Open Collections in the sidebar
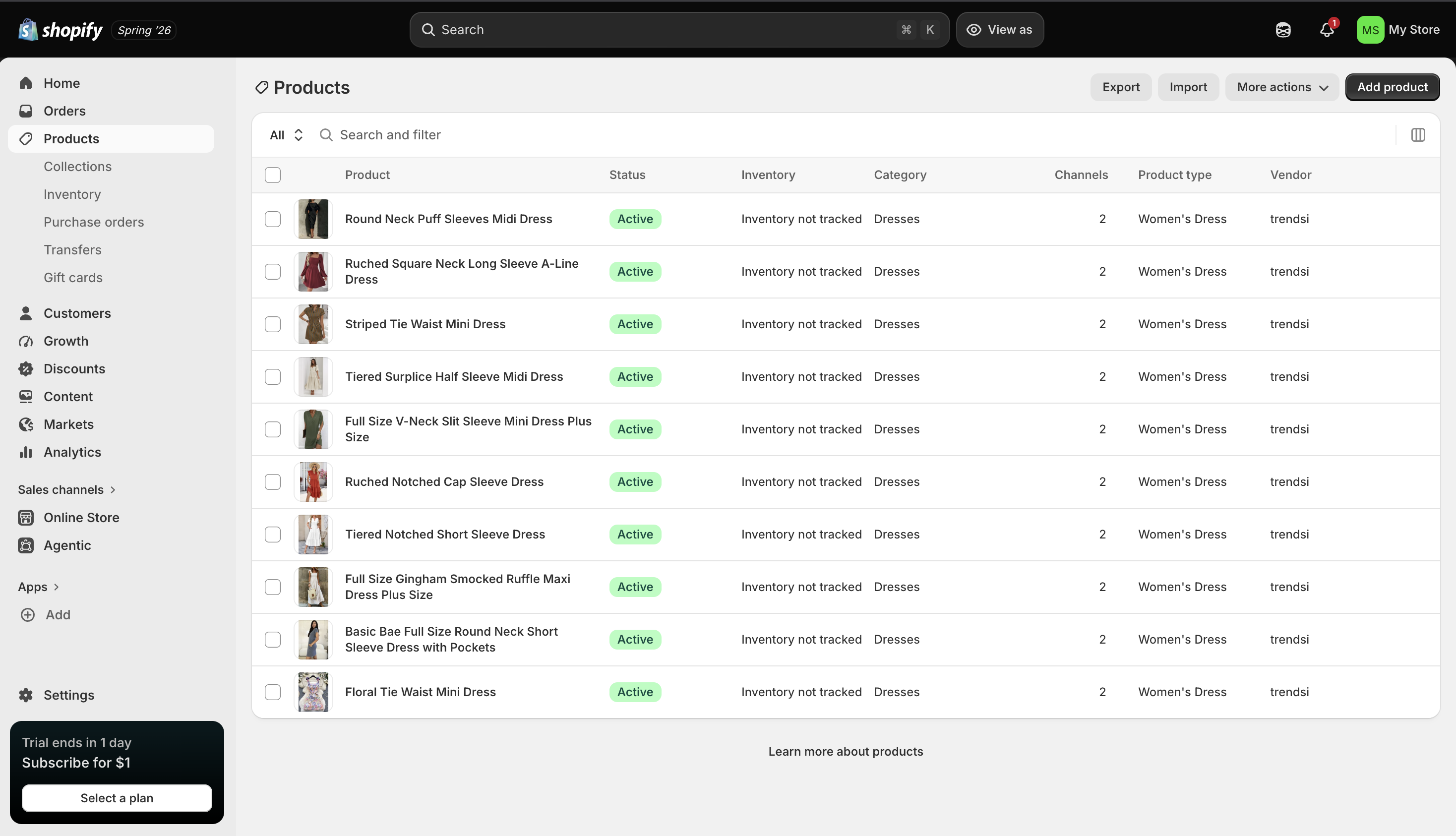This screenshot has height=836, width=1456. tap(77, 167)
